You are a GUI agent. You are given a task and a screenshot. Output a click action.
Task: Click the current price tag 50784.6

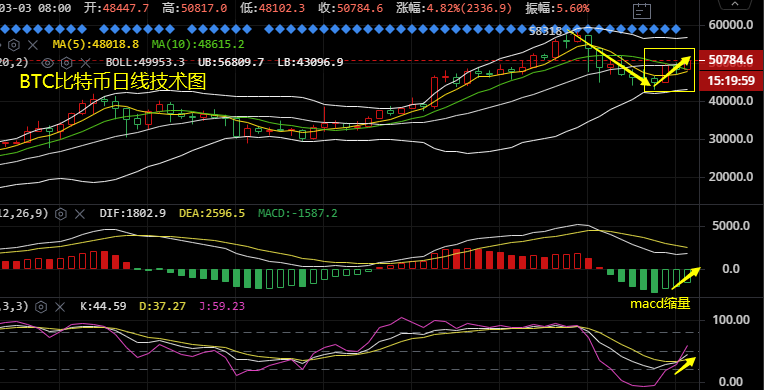click(731, 59)
